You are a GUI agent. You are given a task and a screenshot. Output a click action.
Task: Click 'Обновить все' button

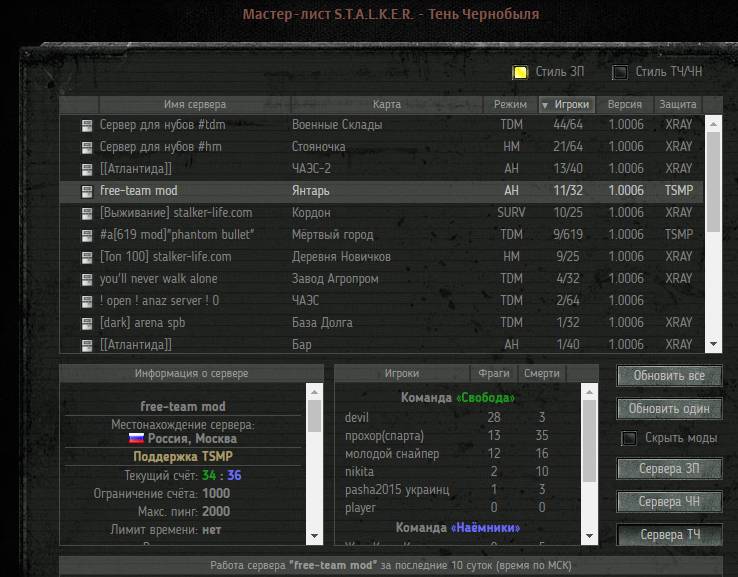pyautogui.click(x=669, y=376)
